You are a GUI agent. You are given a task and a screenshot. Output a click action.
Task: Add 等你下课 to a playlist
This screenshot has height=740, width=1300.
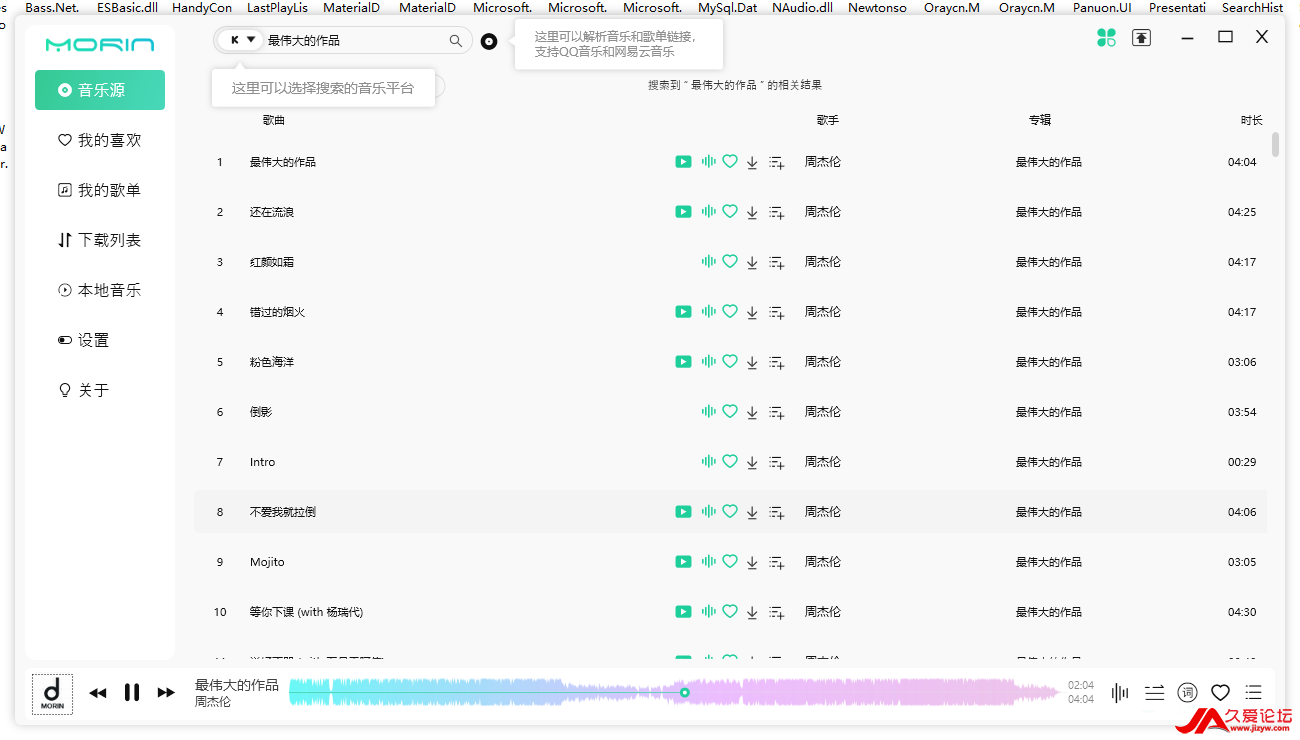[776, 612]
